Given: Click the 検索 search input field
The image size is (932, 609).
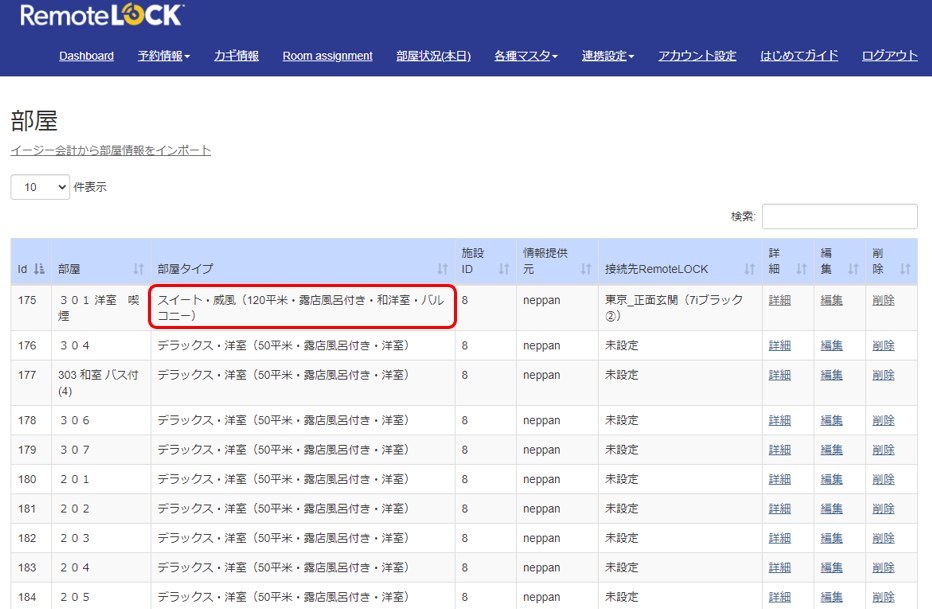Looking at the screenshot, I should click(839, 216).
